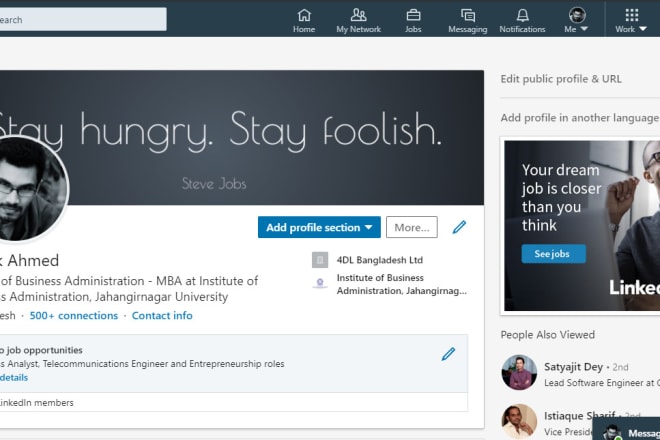Screen dimensions: 660x440
Task: Click Add profile in another language
Action: [580, 118]
